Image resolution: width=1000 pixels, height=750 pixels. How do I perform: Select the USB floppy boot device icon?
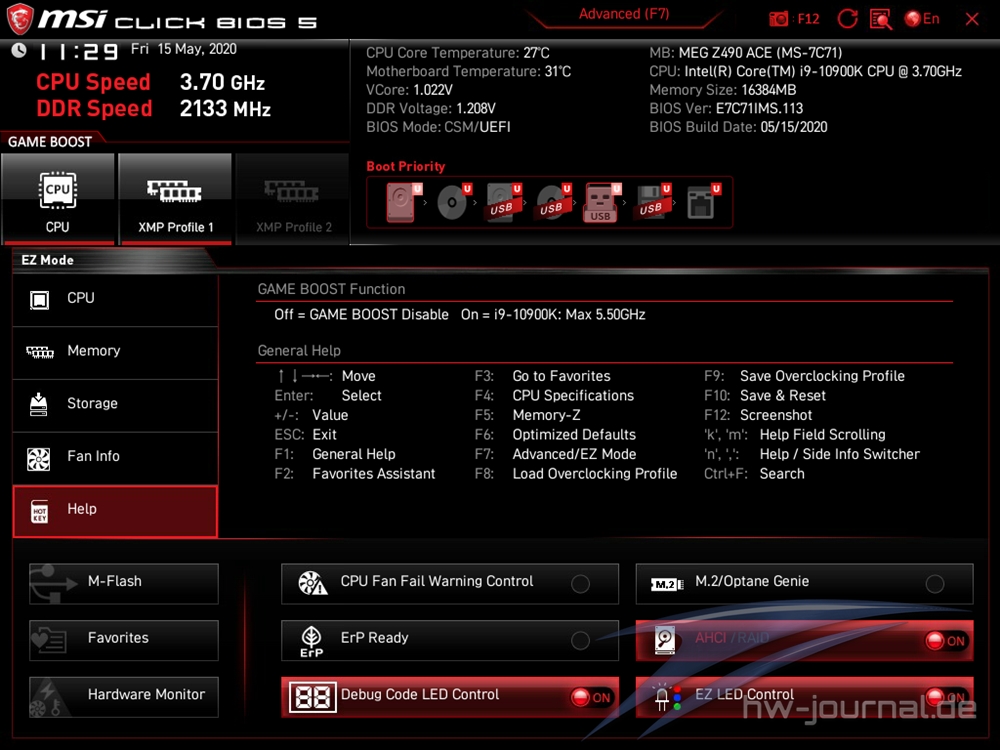tap(652, 203)
